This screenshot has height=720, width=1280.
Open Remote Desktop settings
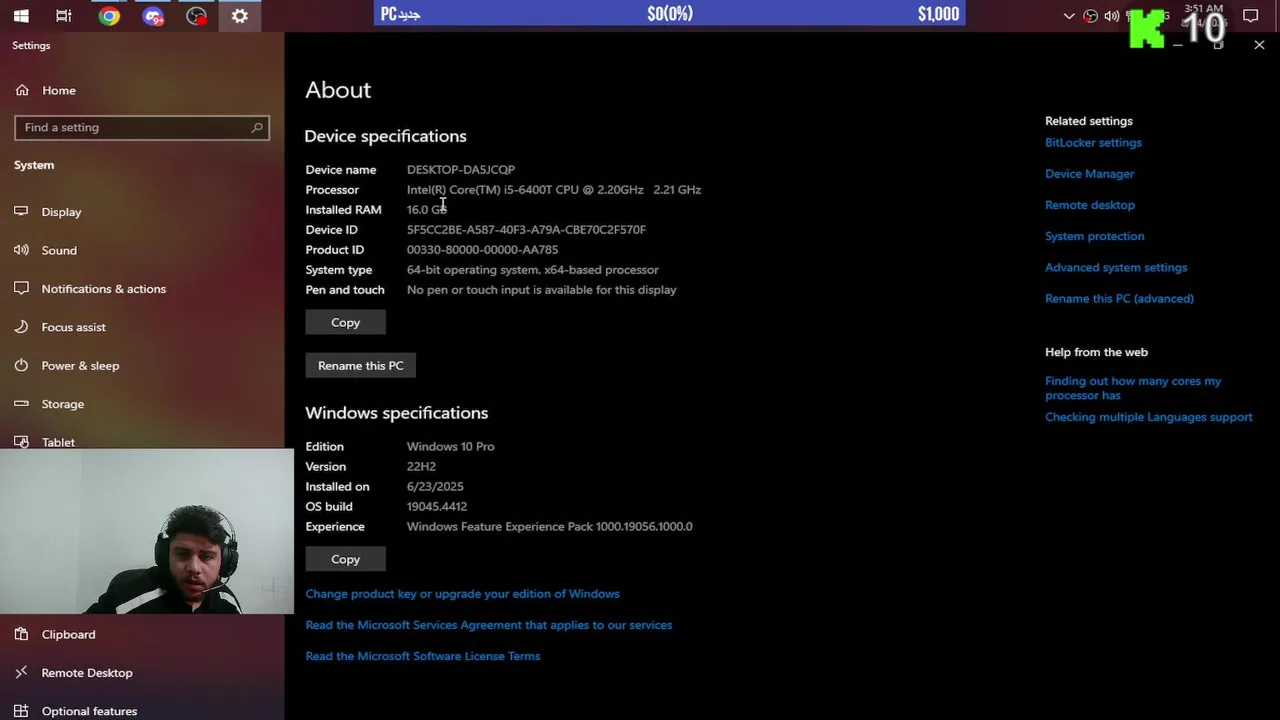pos(87,673)
